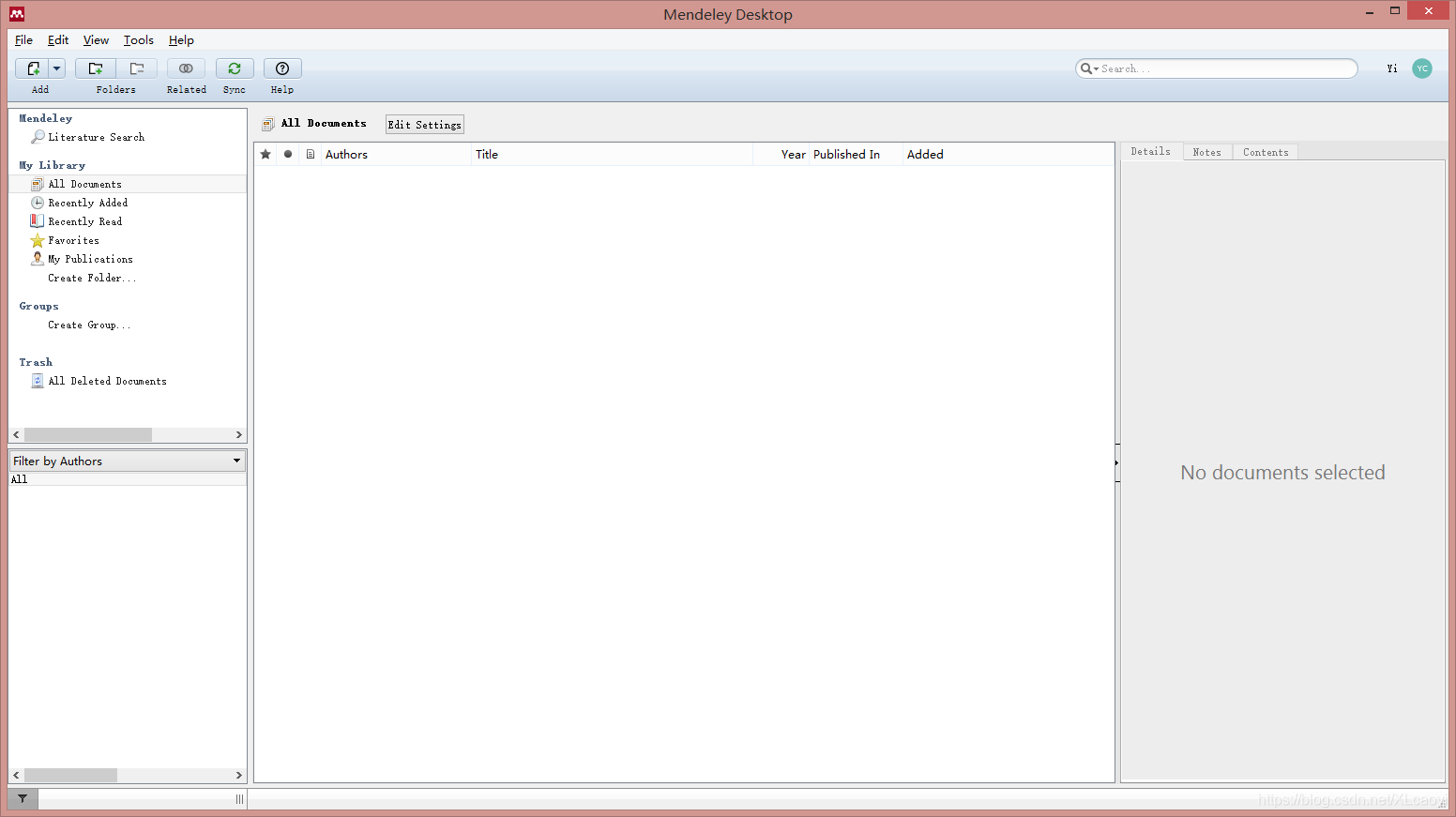Sort documents by Title column
1456x817 pixels.
612,154
